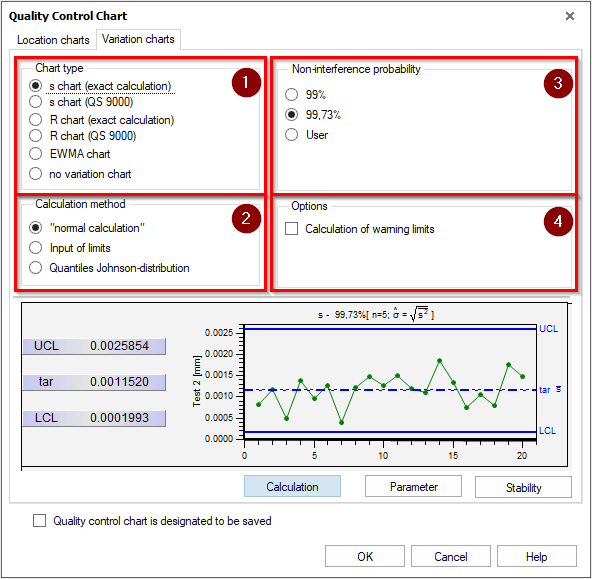
Task: Click the Calculation button
Action: (292, 486)
